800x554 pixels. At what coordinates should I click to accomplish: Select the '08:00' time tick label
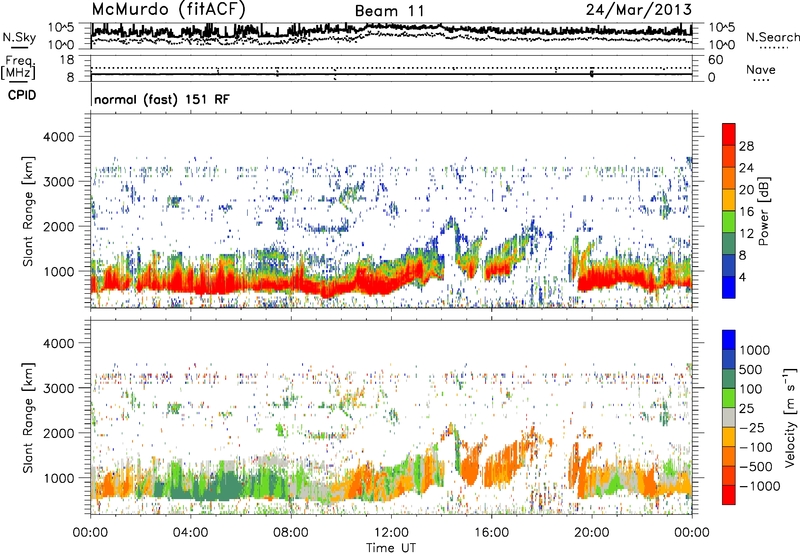click(x=291, y=533)
